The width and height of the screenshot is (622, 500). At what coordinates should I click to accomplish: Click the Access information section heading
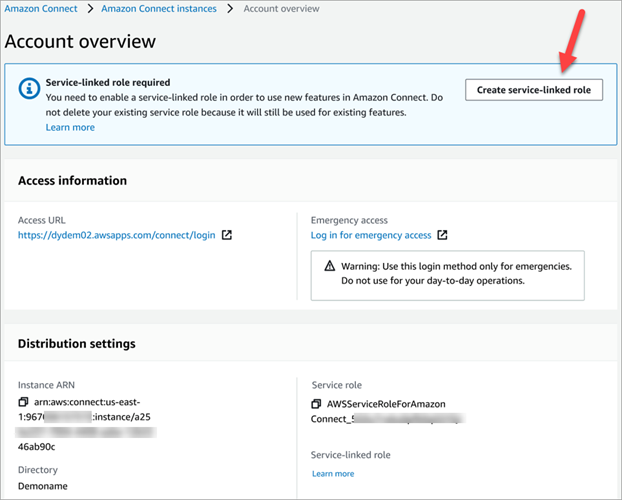72,181
